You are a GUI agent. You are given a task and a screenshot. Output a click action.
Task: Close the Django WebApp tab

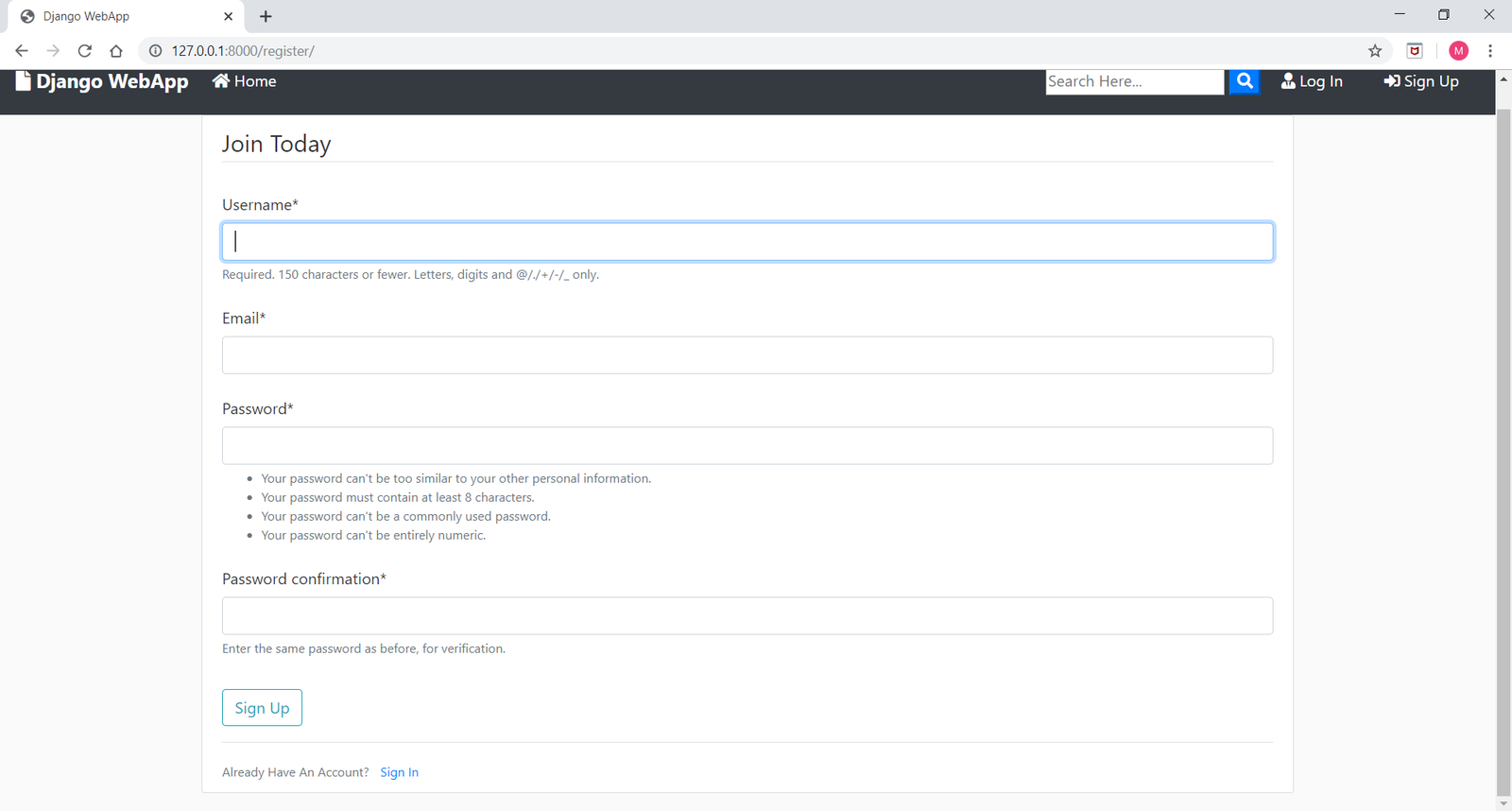click(x=228, y=16)
